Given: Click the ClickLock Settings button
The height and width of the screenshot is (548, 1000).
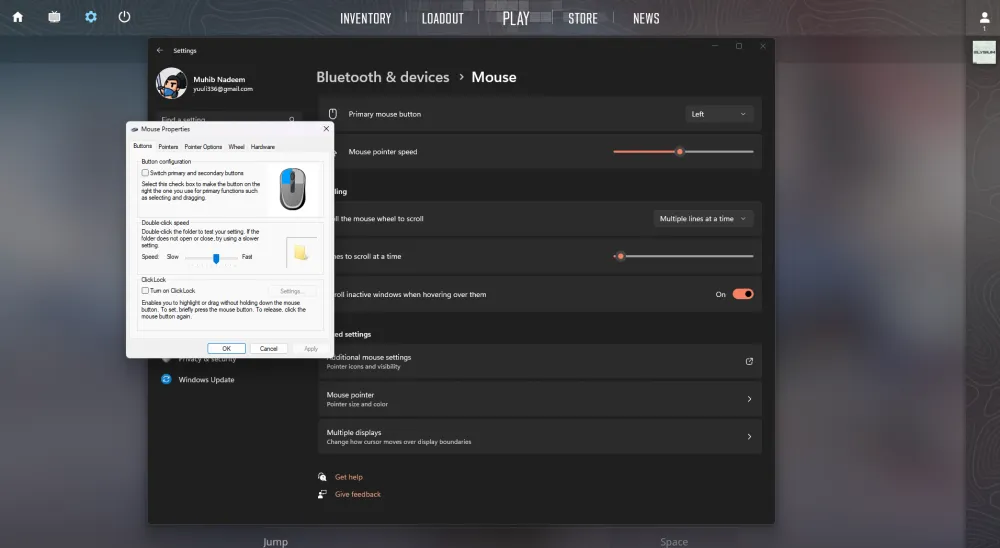Looking at the screenshot, I should coord(291,291).
